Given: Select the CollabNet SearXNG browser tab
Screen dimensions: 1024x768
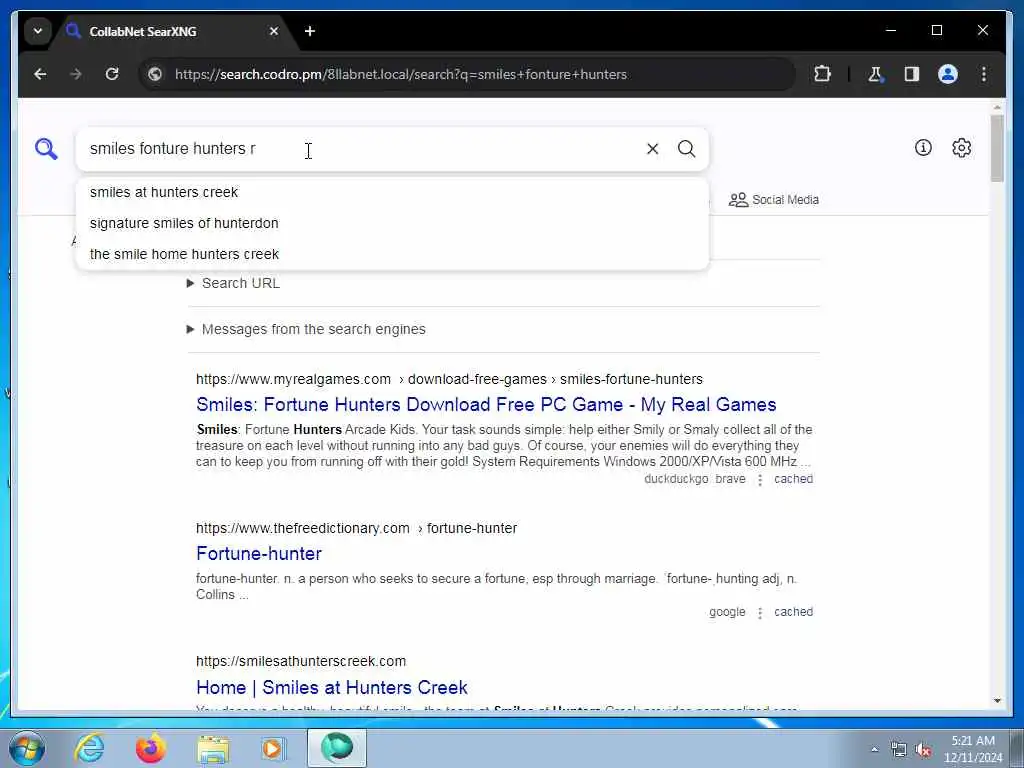Looking at the screenshot, I should (x=173, y=31).
